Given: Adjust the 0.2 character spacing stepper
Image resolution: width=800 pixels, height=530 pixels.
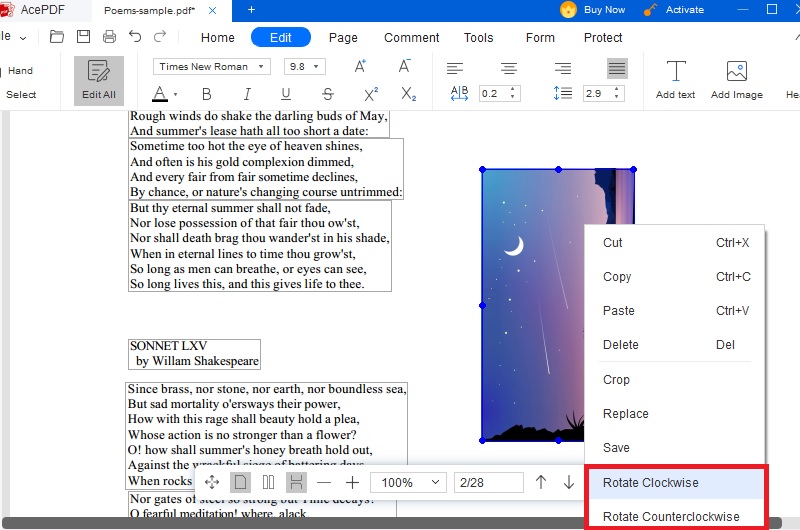Looking at the screenshot, I should click(513, 93).
